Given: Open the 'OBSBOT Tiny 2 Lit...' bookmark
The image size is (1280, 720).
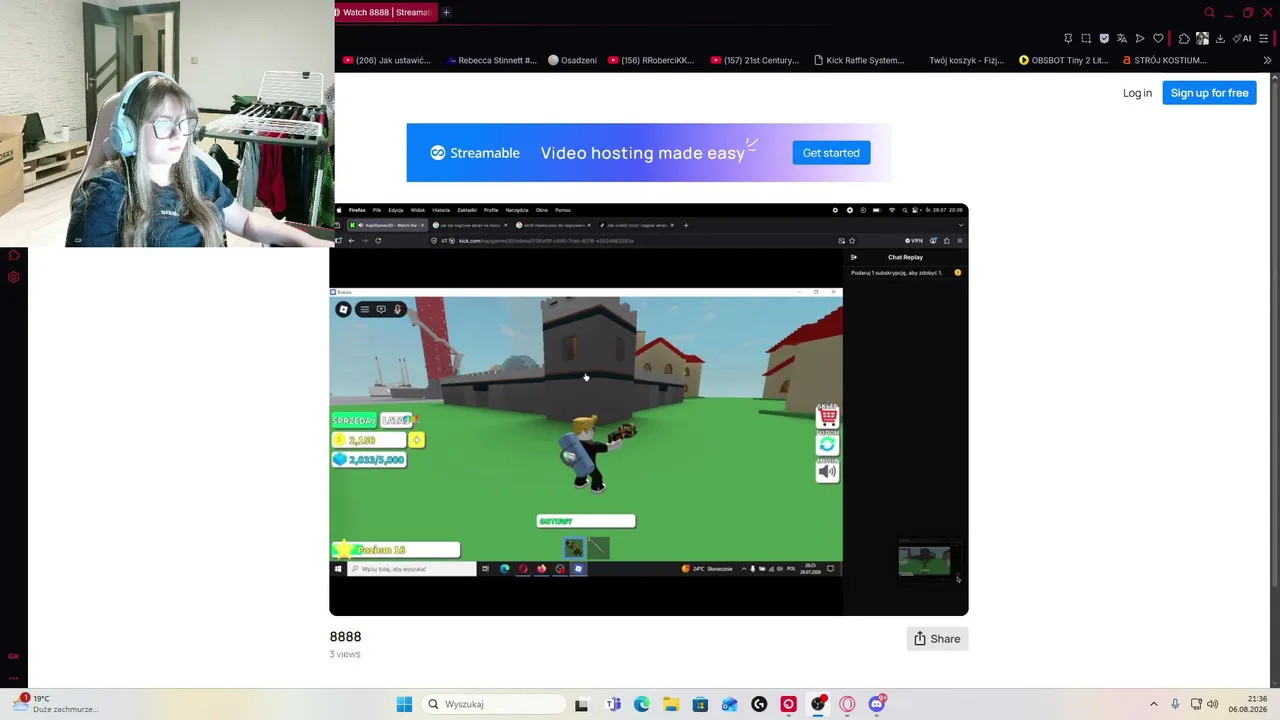Looking at the screenshot, I should [1064, 60].
